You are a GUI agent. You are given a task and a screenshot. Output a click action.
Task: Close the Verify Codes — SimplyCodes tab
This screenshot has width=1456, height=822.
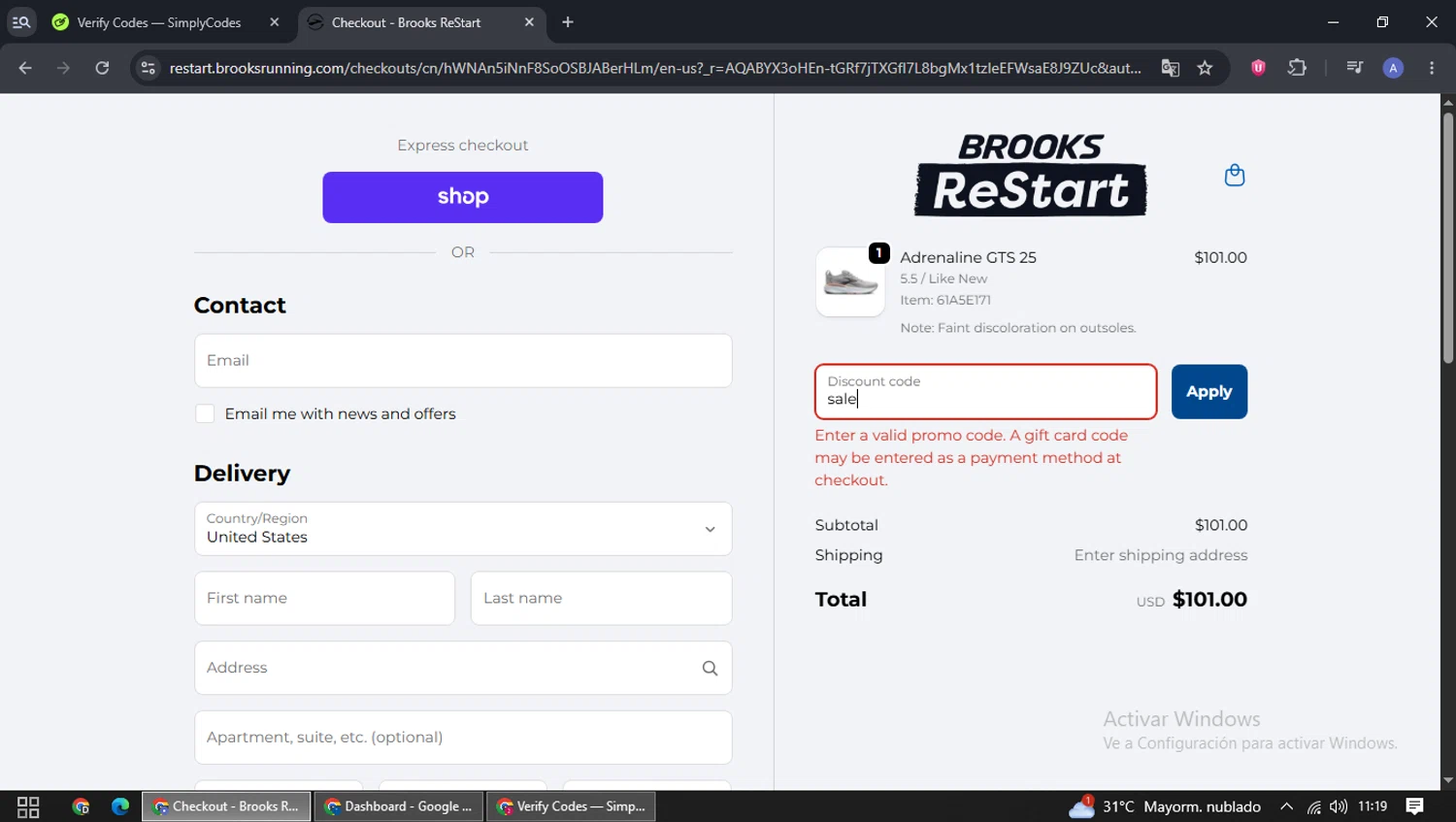(x=275, y=22)
